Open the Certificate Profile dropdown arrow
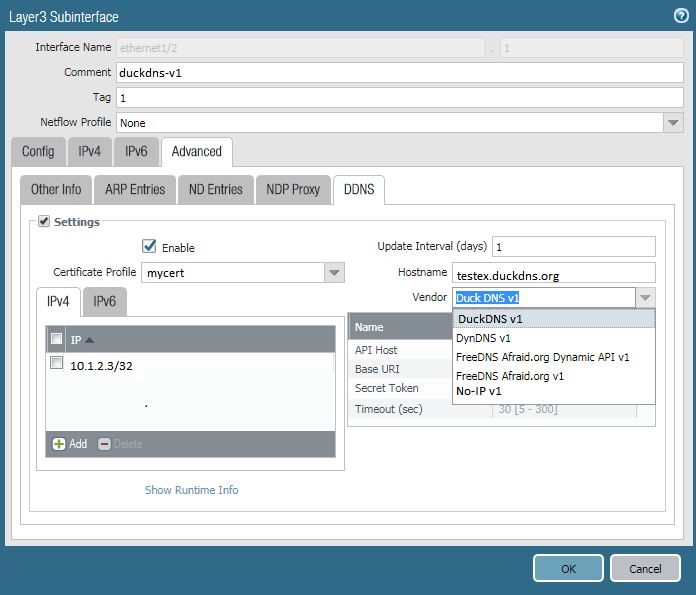The image size is (696, 595). pyautogui.click(x=334, y=272)
